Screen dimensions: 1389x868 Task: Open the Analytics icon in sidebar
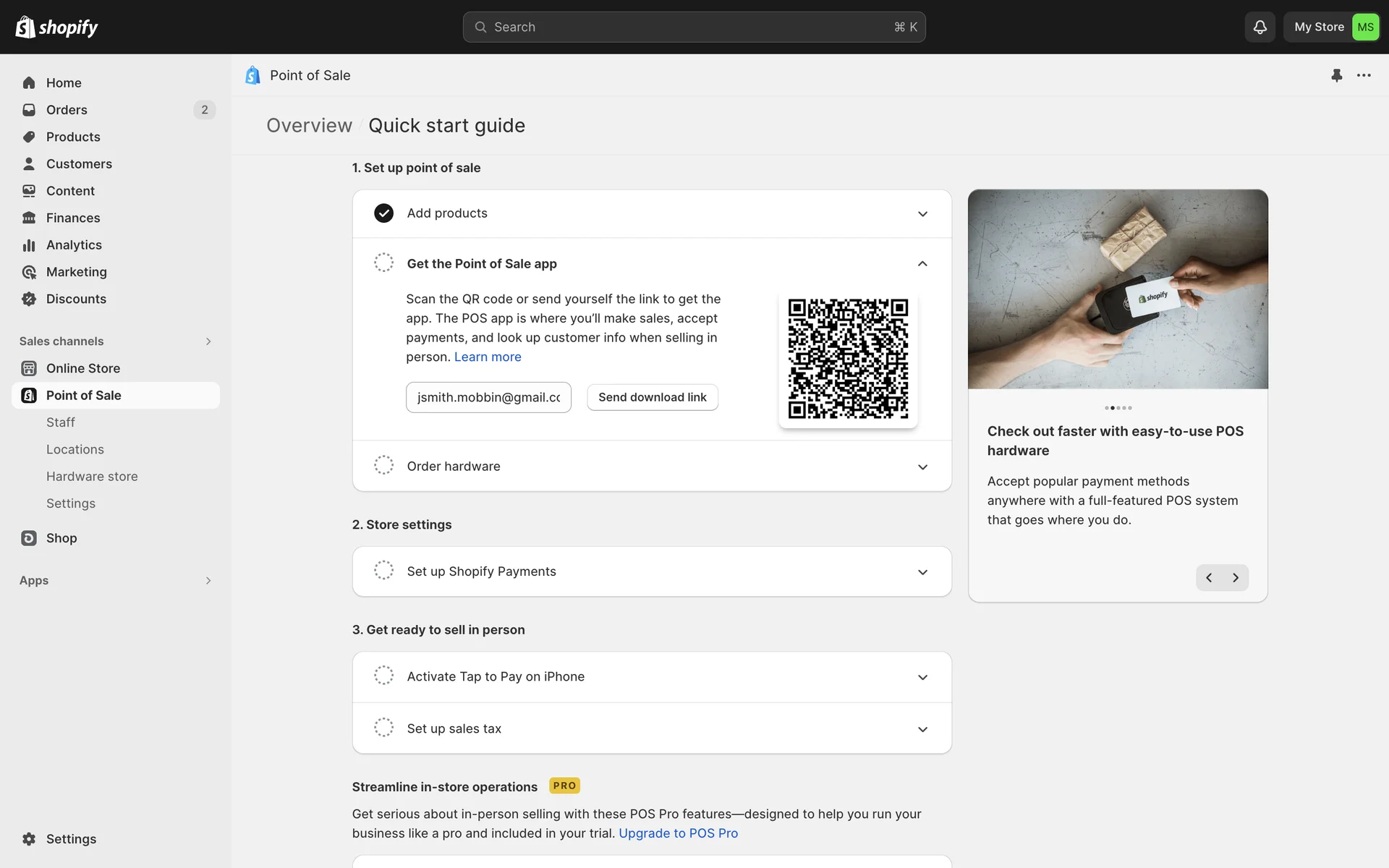click(29, 245)
